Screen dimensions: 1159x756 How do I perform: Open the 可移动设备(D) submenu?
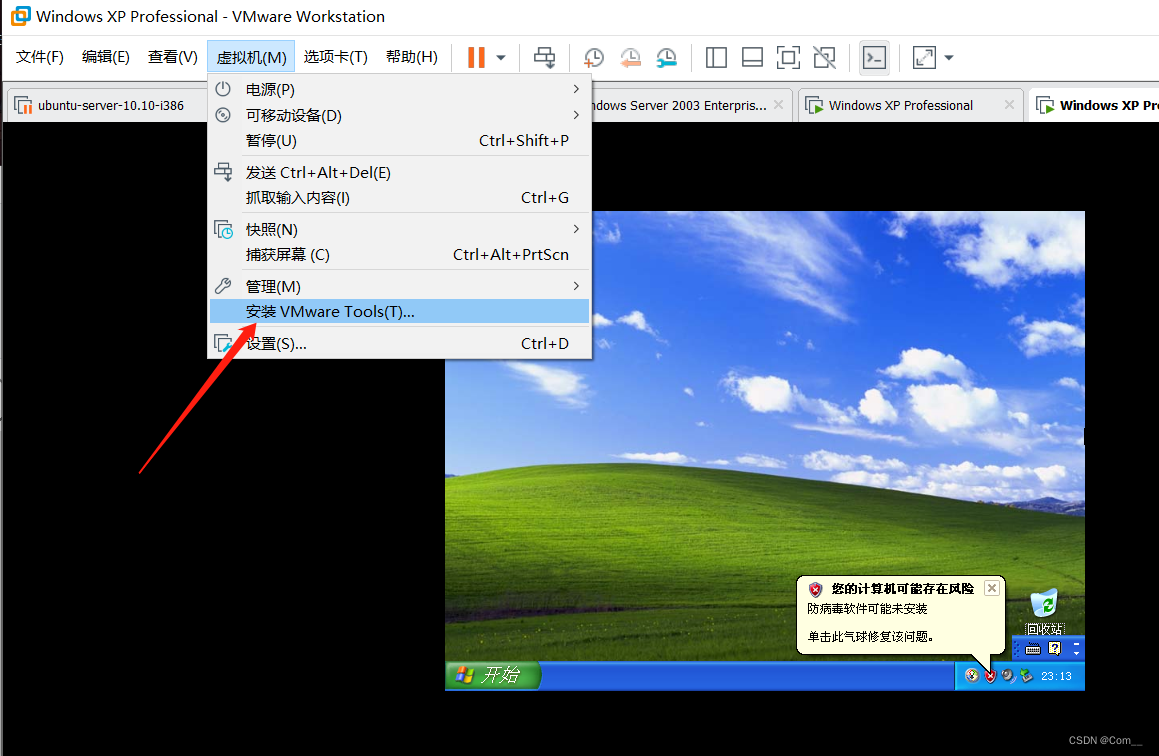click(399, 115)
